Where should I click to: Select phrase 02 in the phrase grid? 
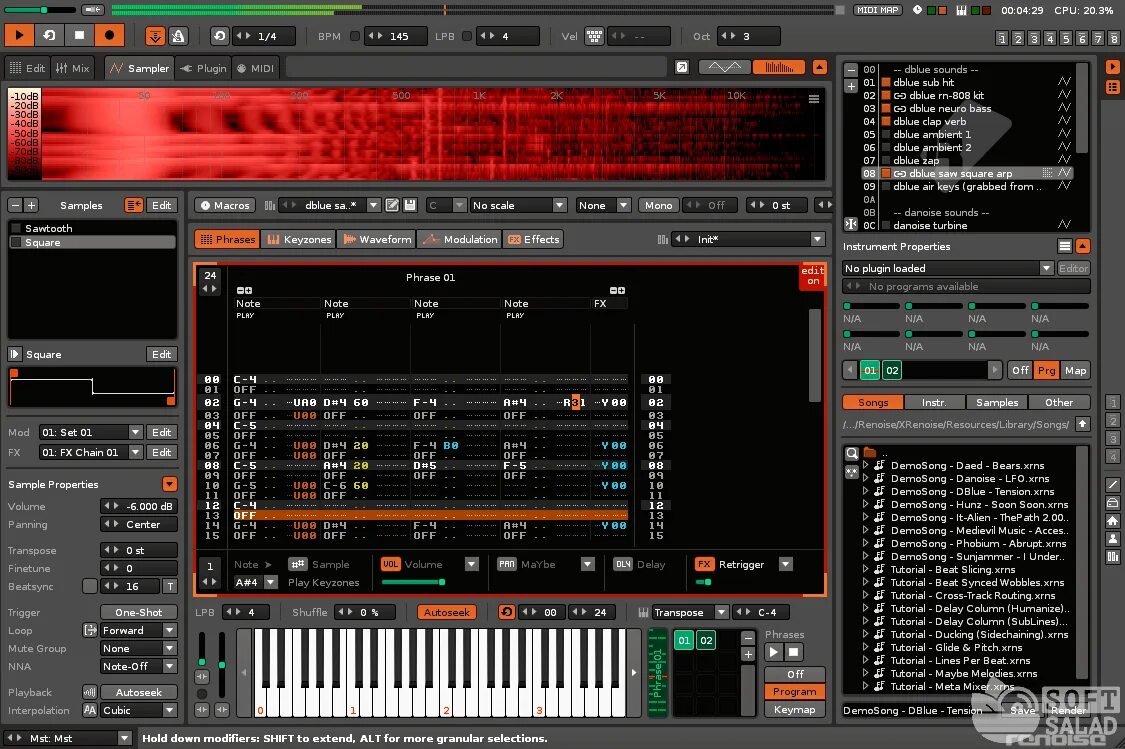[706, 641]
